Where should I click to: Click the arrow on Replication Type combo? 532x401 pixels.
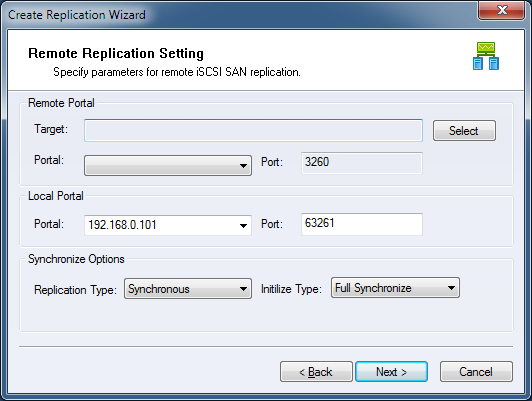(243, 289)
